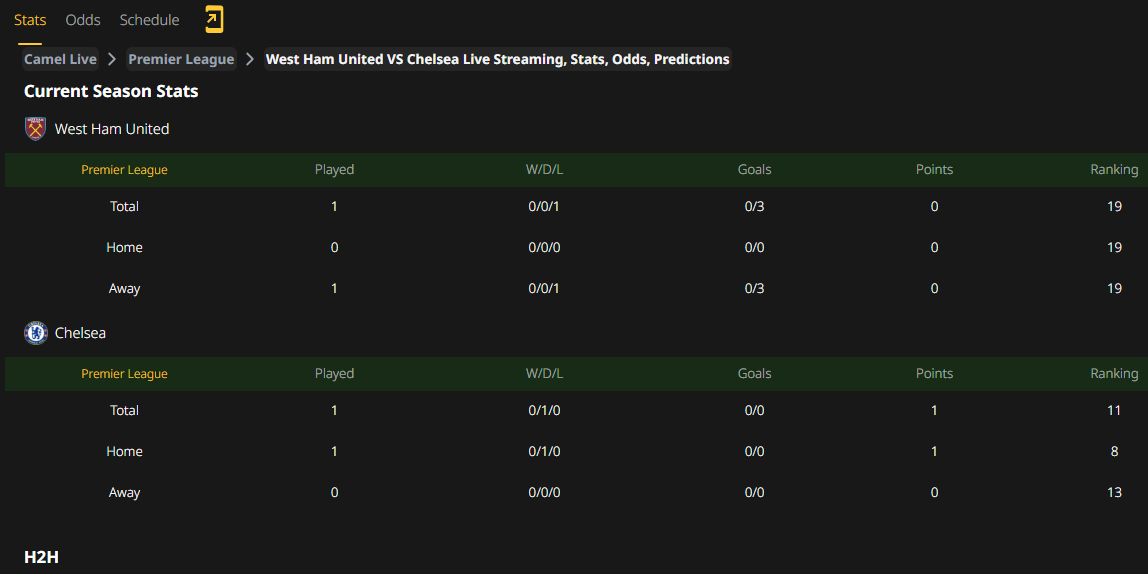This screenshot has height=574, width=1148.
Task: Click the Chelsea club badge icon
Action: coord(36,333)
